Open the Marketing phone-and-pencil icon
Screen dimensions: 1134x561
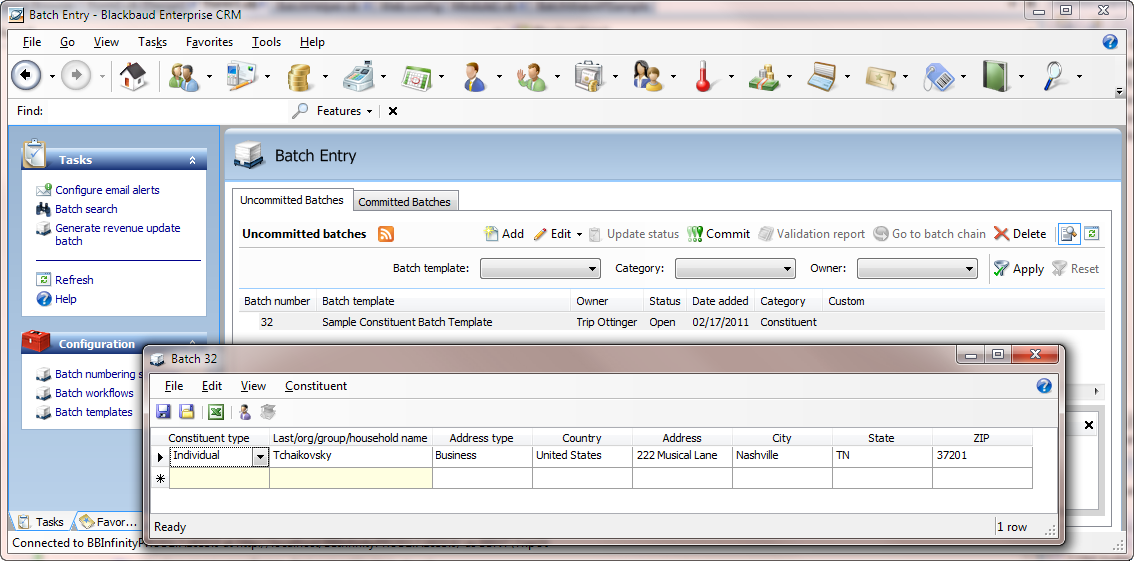242,75
